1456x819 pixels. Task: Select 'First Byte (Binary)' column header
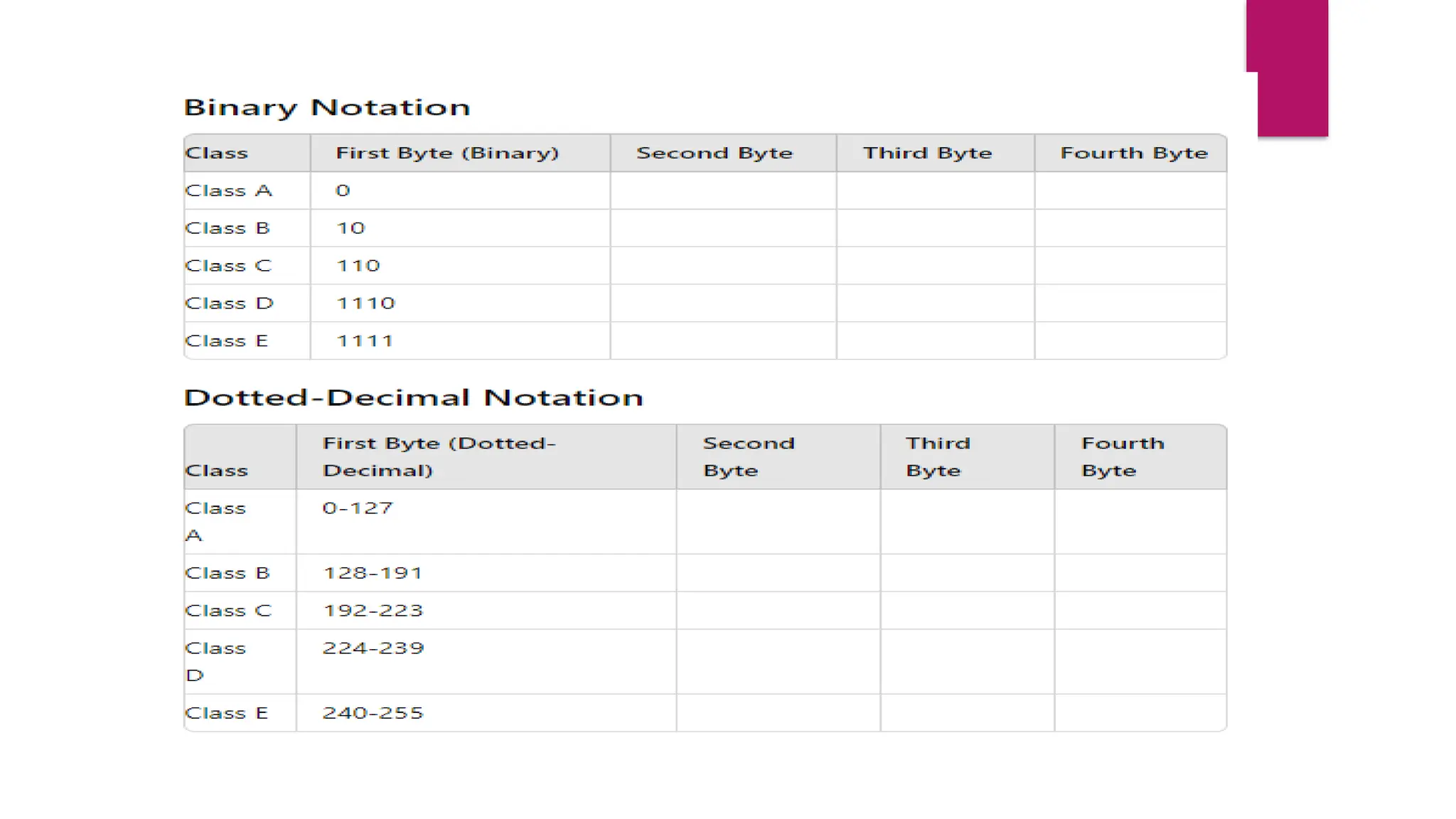(x=447, y=153)
